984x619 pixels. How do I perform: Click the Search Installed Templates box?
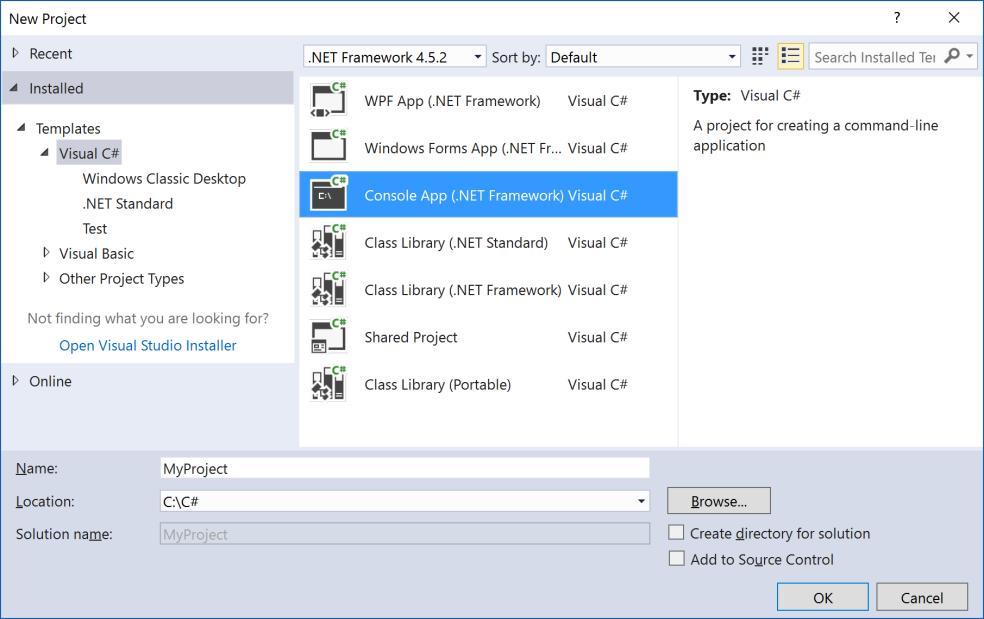click(875, 57)
